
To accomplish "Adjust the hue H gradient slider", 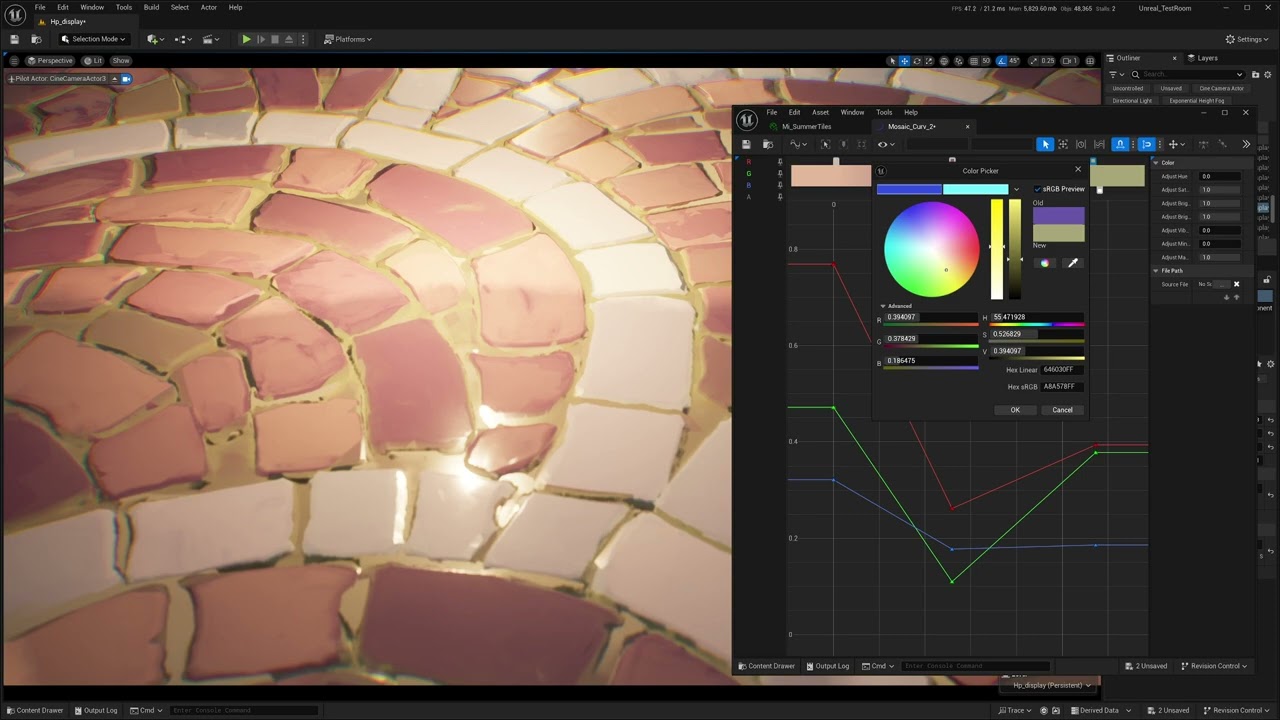I will click(x=1036, y=325).
